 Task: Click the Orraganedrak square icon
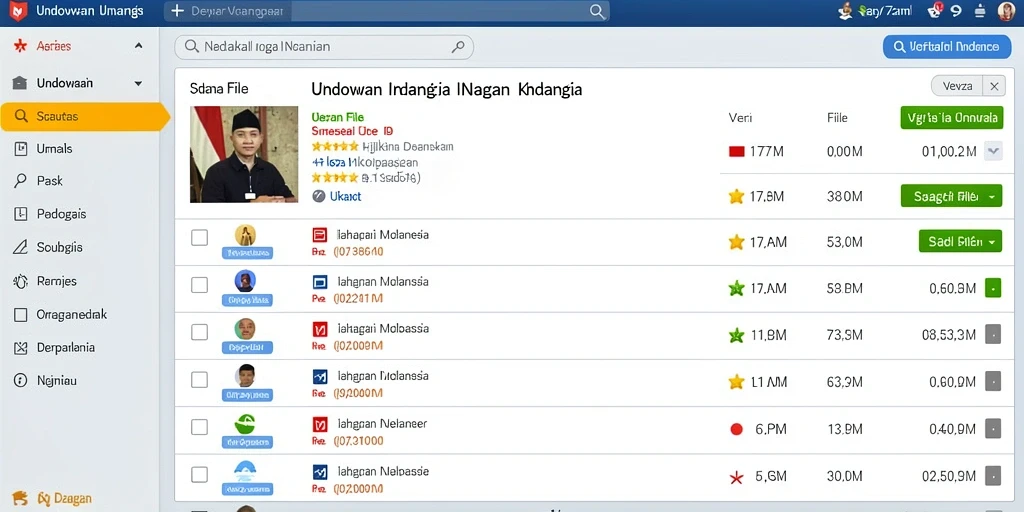20,315
